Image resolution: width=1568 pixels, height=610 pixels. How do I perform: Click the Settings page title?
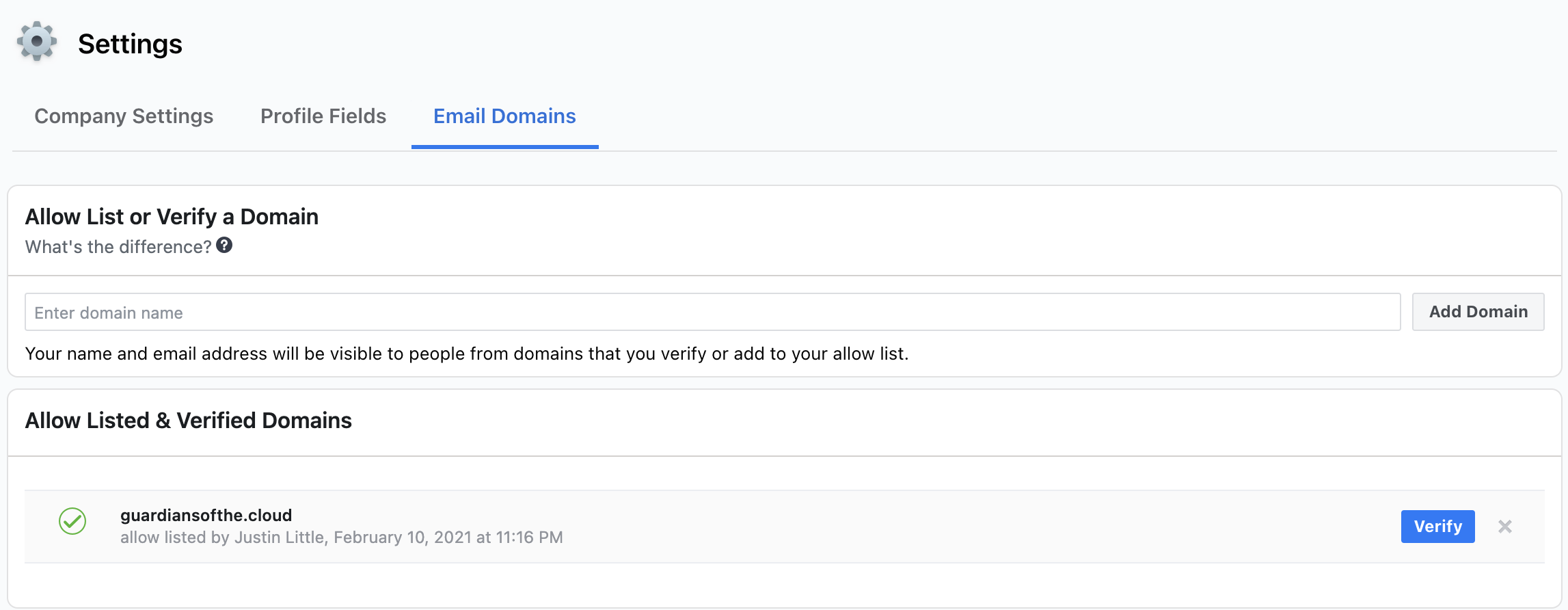coord(130,44)
